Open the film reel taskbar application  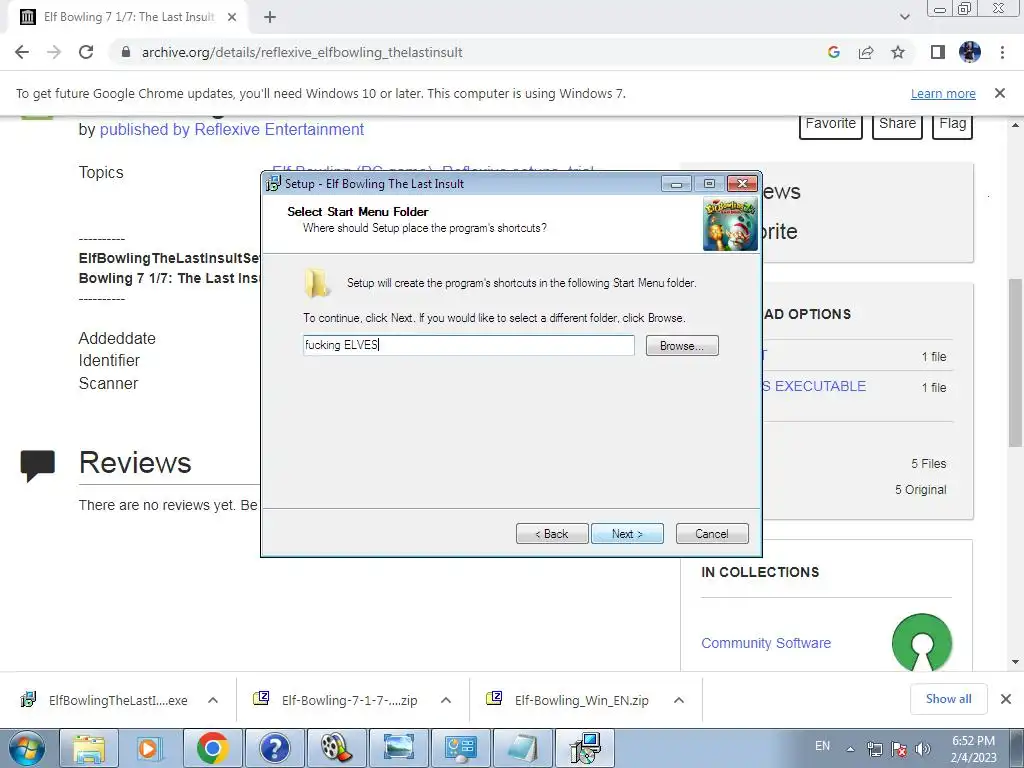[x=336, y=748]
